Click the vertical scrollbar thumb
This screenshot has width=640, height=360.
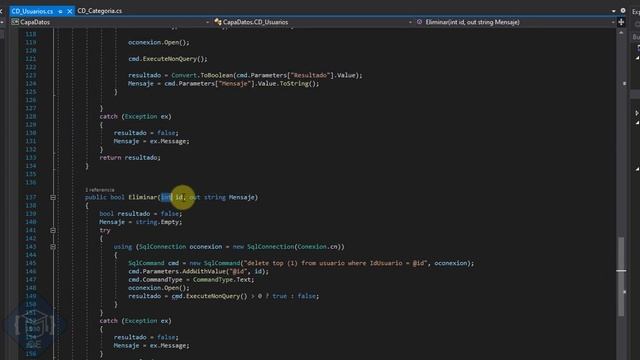621,277
